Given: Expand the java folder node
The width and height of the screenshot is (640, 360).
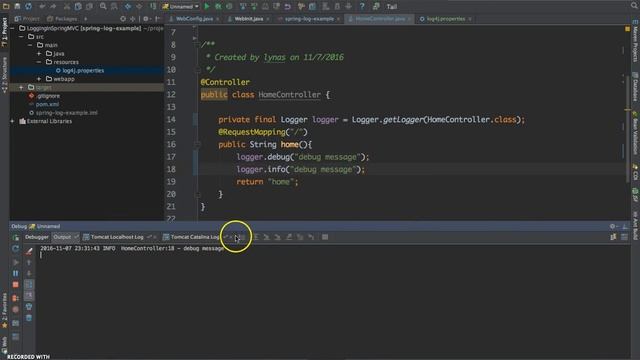Looking at the screenshot, I should point(39,53).
